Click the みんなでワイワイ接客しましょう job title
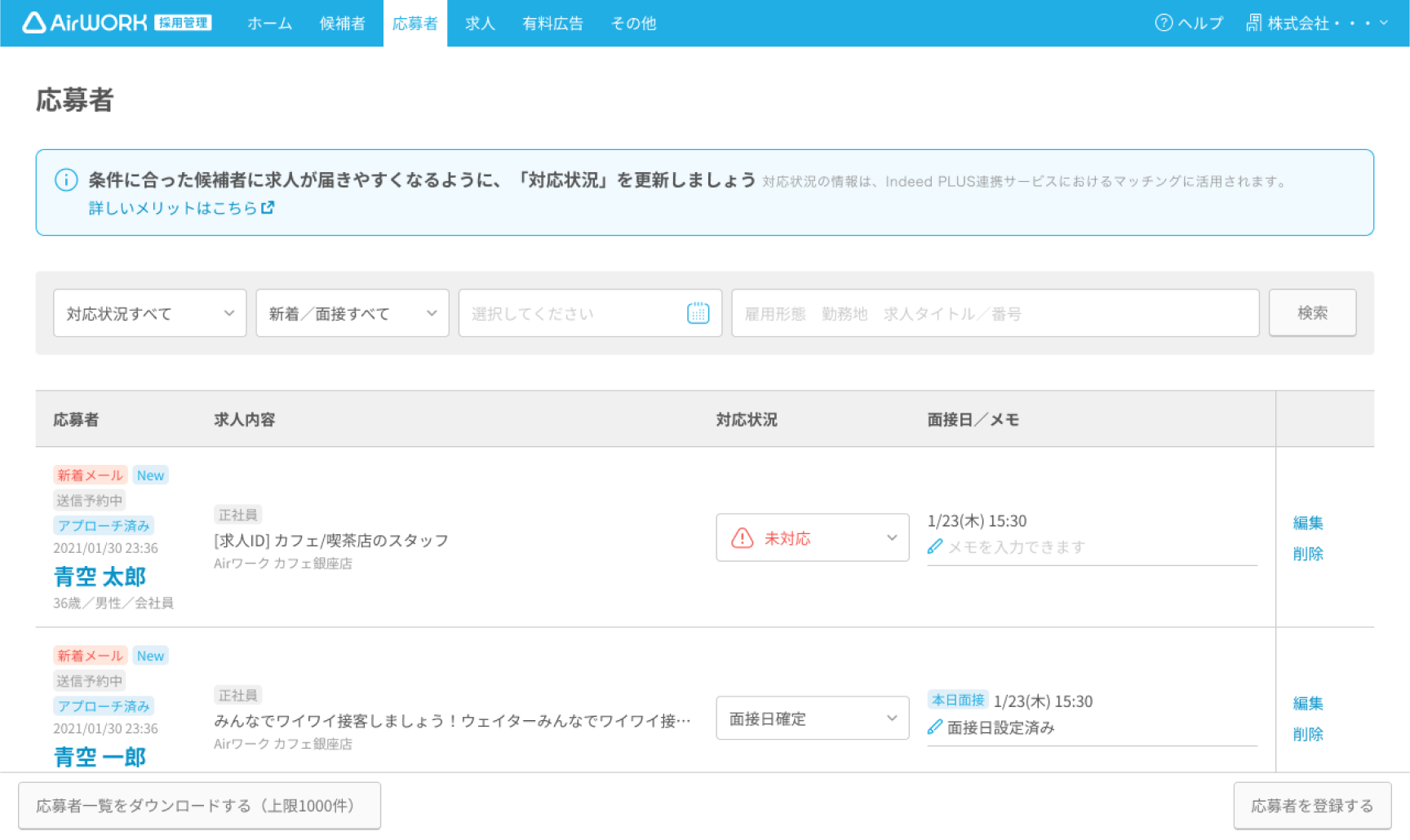 [452, 721]
